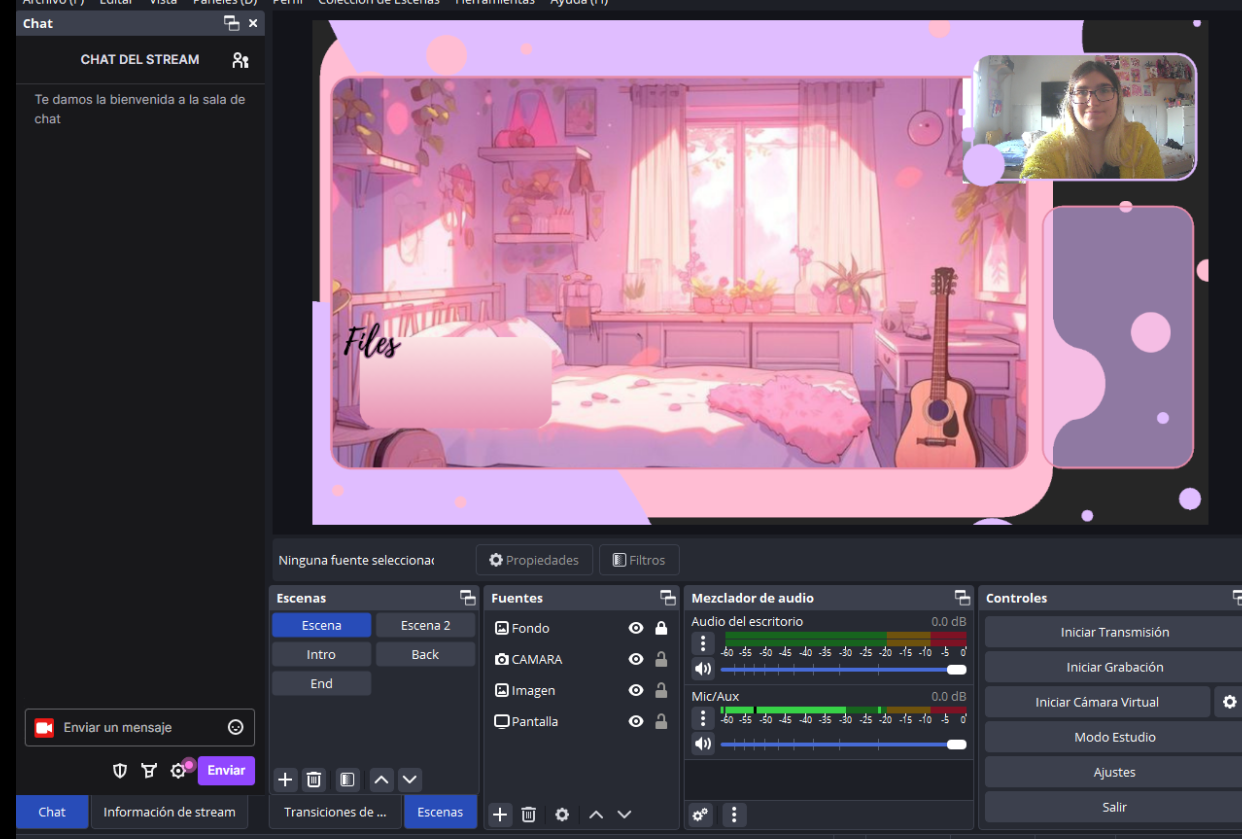Viewport: 1242px width, 839px height.
Task: Unlock the Fondo source
Action: click(661, 628)
